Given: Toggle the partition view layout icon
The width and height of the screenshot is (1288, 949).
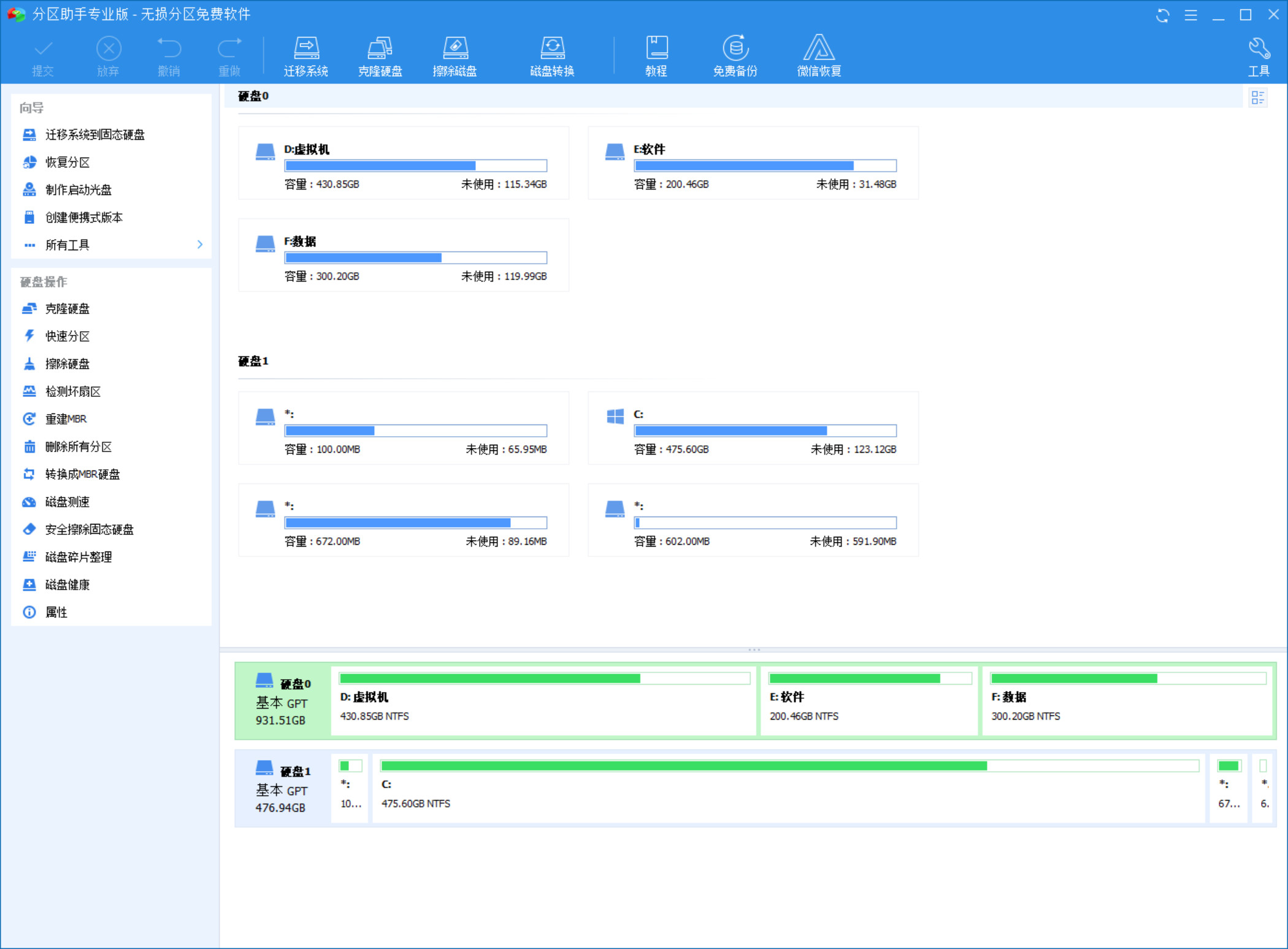Looking at the screenshot, I should 1258,98.
